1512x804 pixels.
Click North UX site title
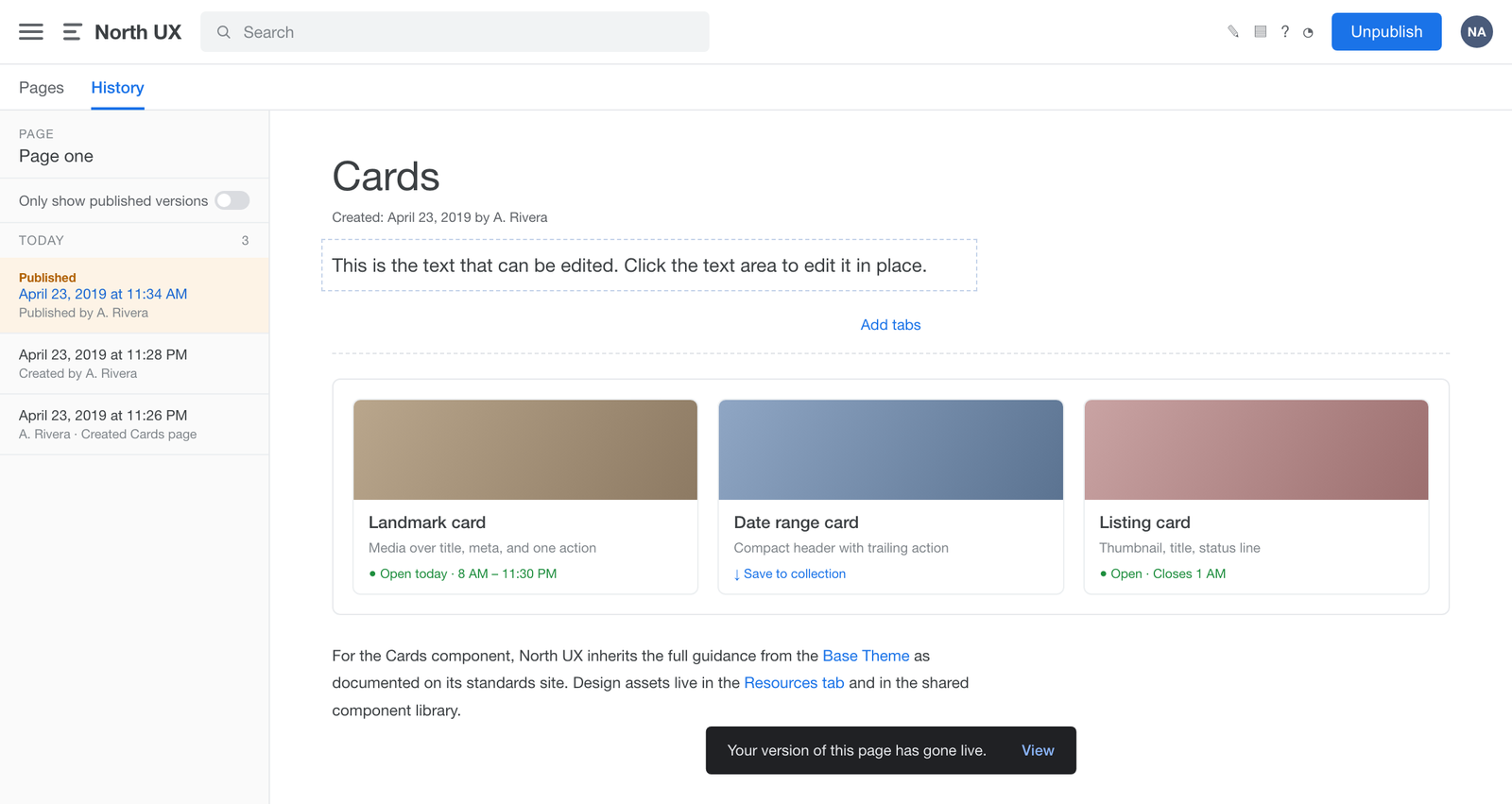click(x=138, y=32)
